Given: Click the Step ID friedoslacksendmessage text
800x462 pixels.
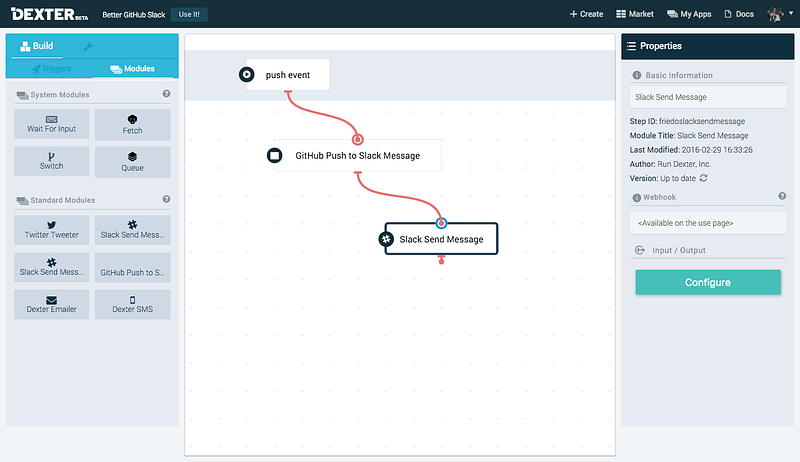Looking at the screenshot, I should coord(687,121).
